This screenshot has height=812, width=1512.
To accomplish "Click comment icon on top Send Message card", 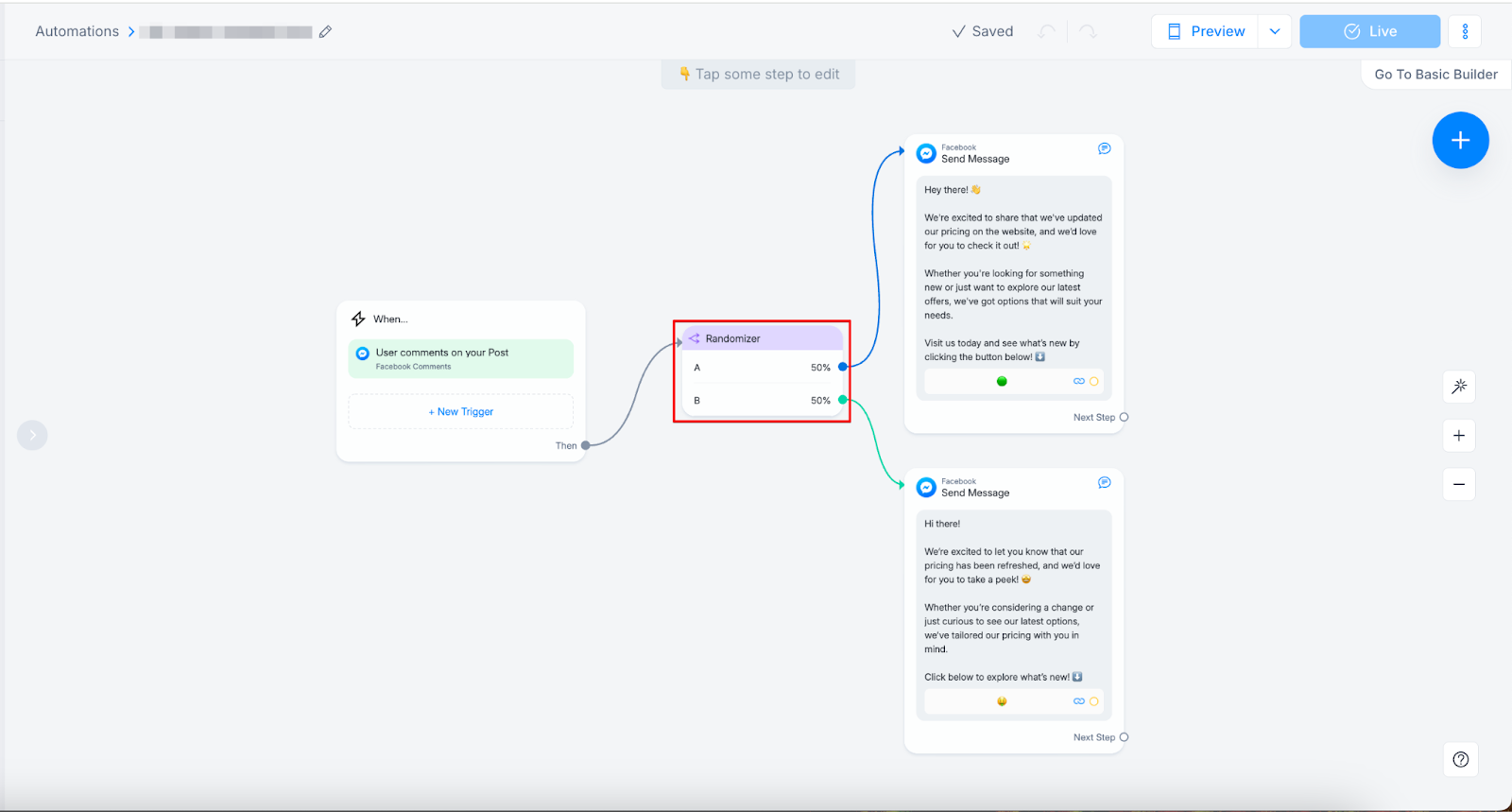I will pos(1104,148).
